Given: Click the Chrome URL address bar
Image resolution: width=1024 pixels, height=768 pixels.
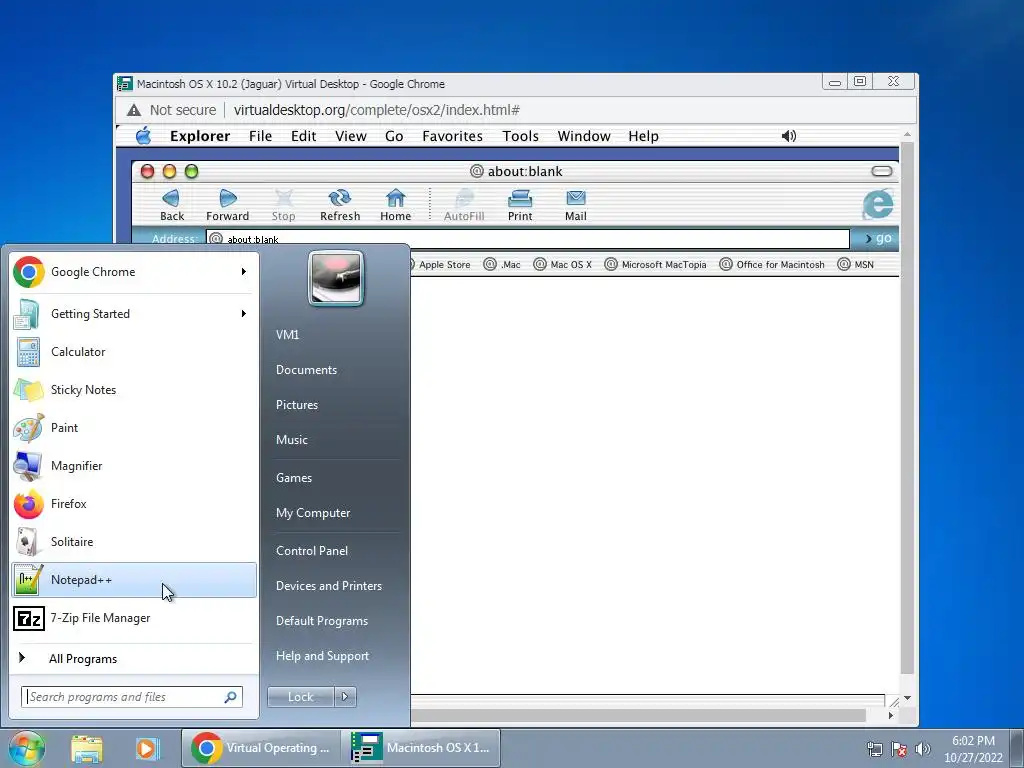Looking at the screenshot, I should coord(516,110).
